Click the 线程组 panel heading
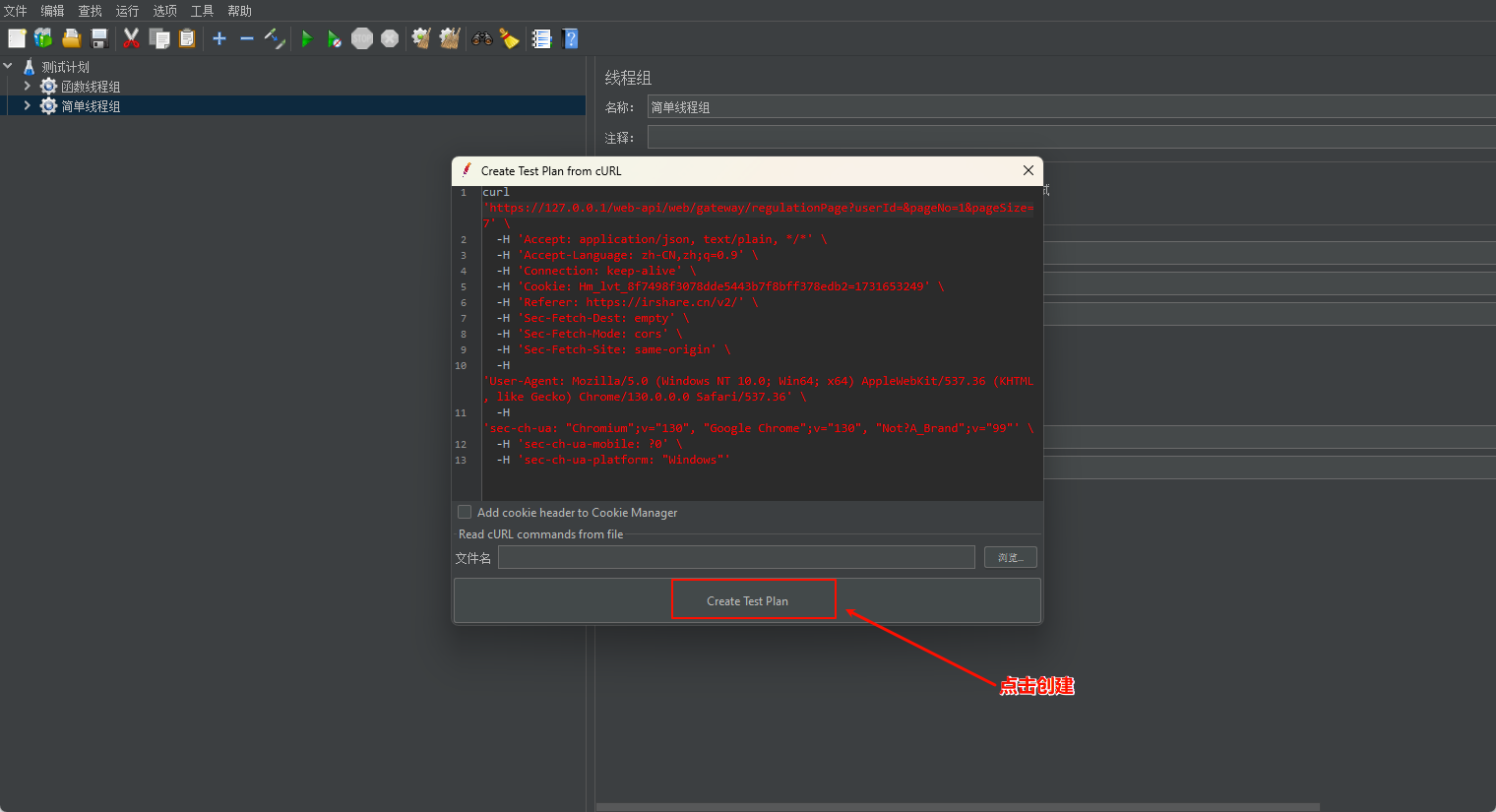Image resolution: width=1496 pixels, height=812 pixels. click(x=628, y=78)
